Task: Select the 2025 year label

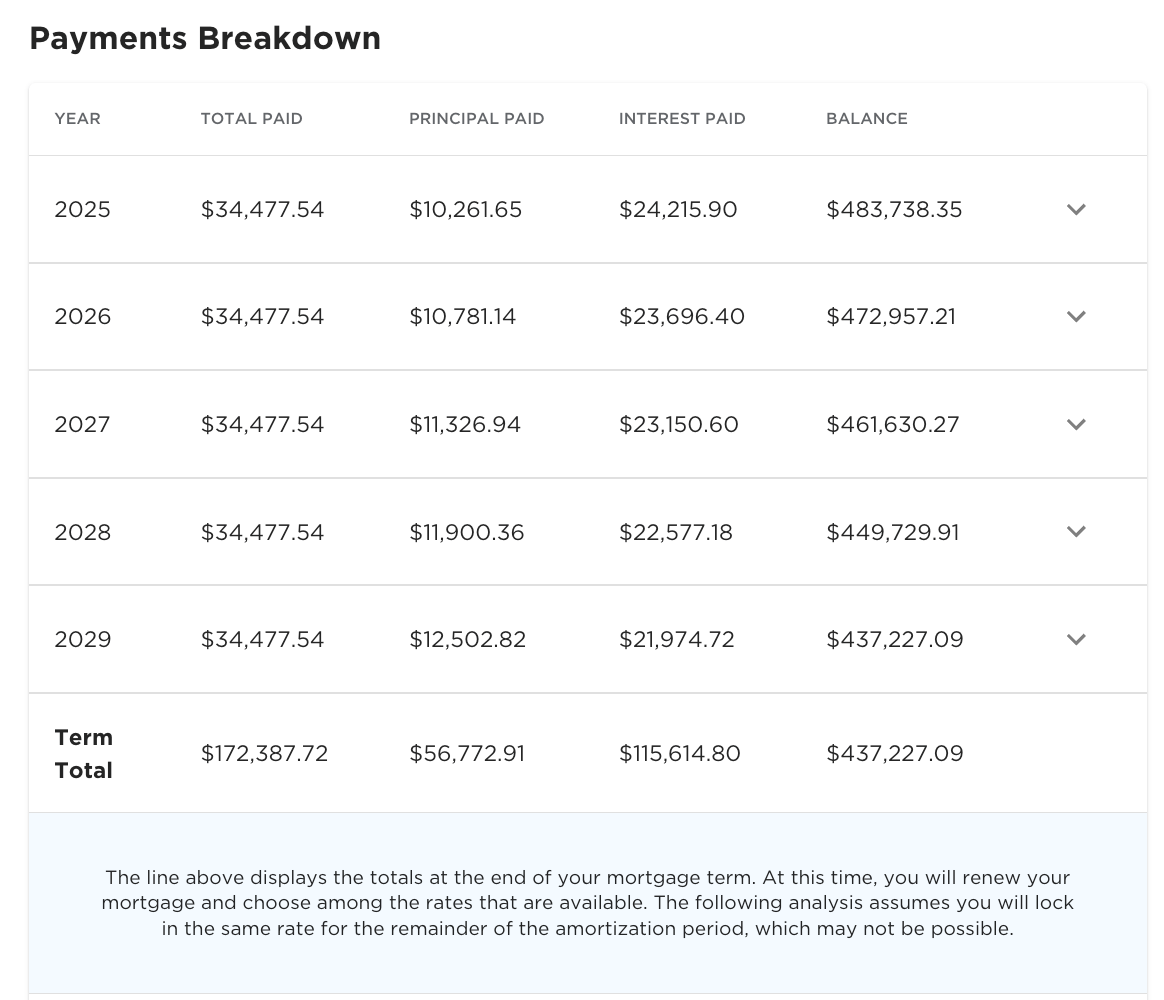Action: [83, 210]
